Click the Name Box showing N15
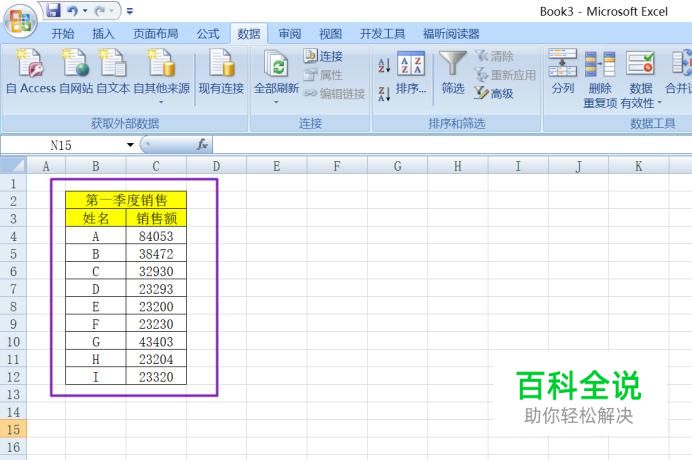The width and height of the screenshot is (692, 460). coord(61,145)
